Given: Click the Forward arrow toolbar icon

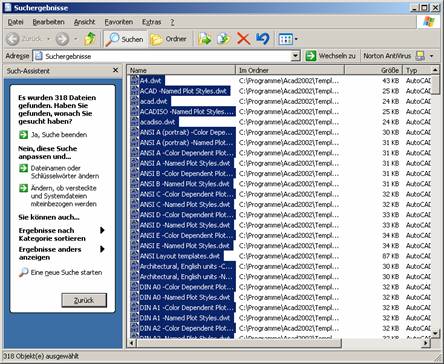Looking at the screenshot, I should 62,39.
